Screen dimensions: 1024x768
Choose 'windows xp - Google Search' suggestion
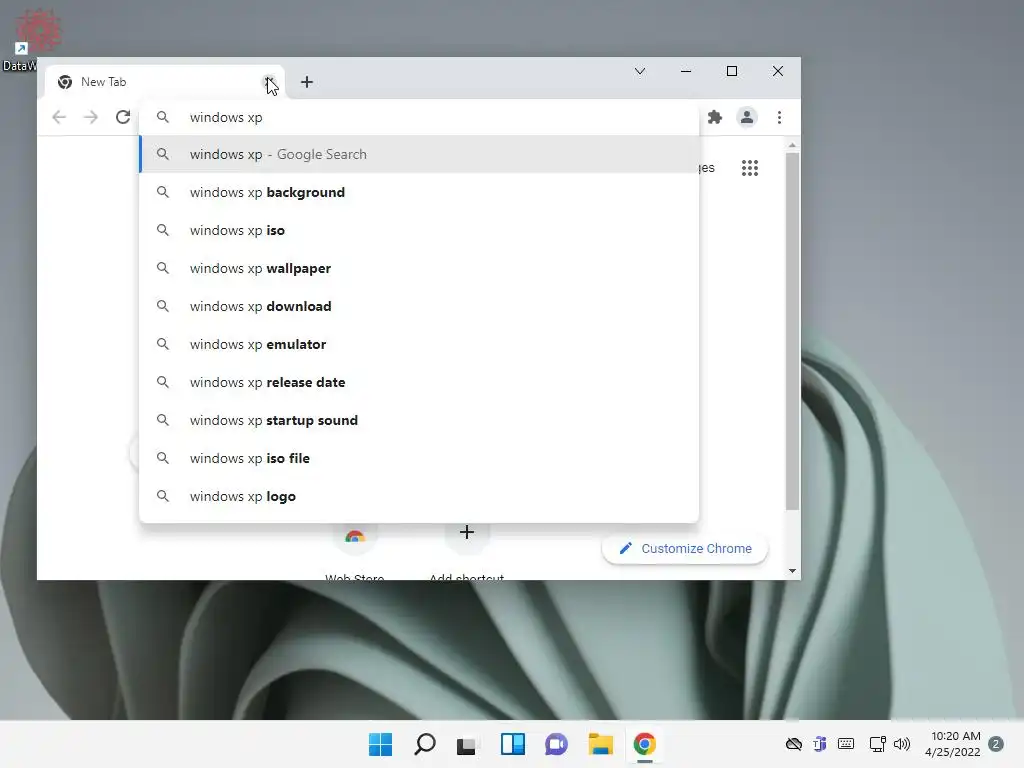(419, 154)
